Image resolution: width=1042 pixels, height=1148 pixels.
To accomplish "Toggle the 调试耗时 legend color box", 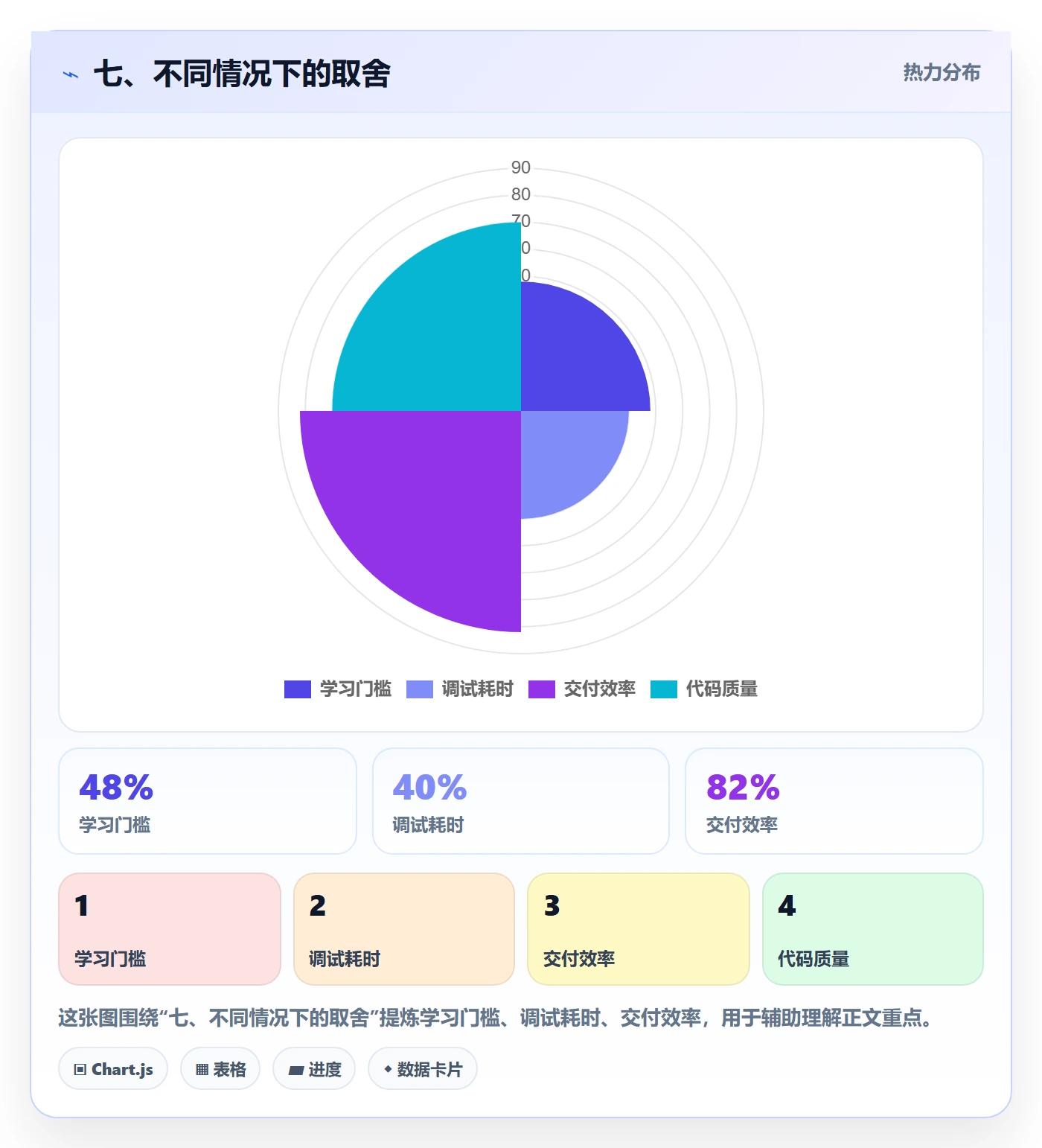I will pos(420,689).
